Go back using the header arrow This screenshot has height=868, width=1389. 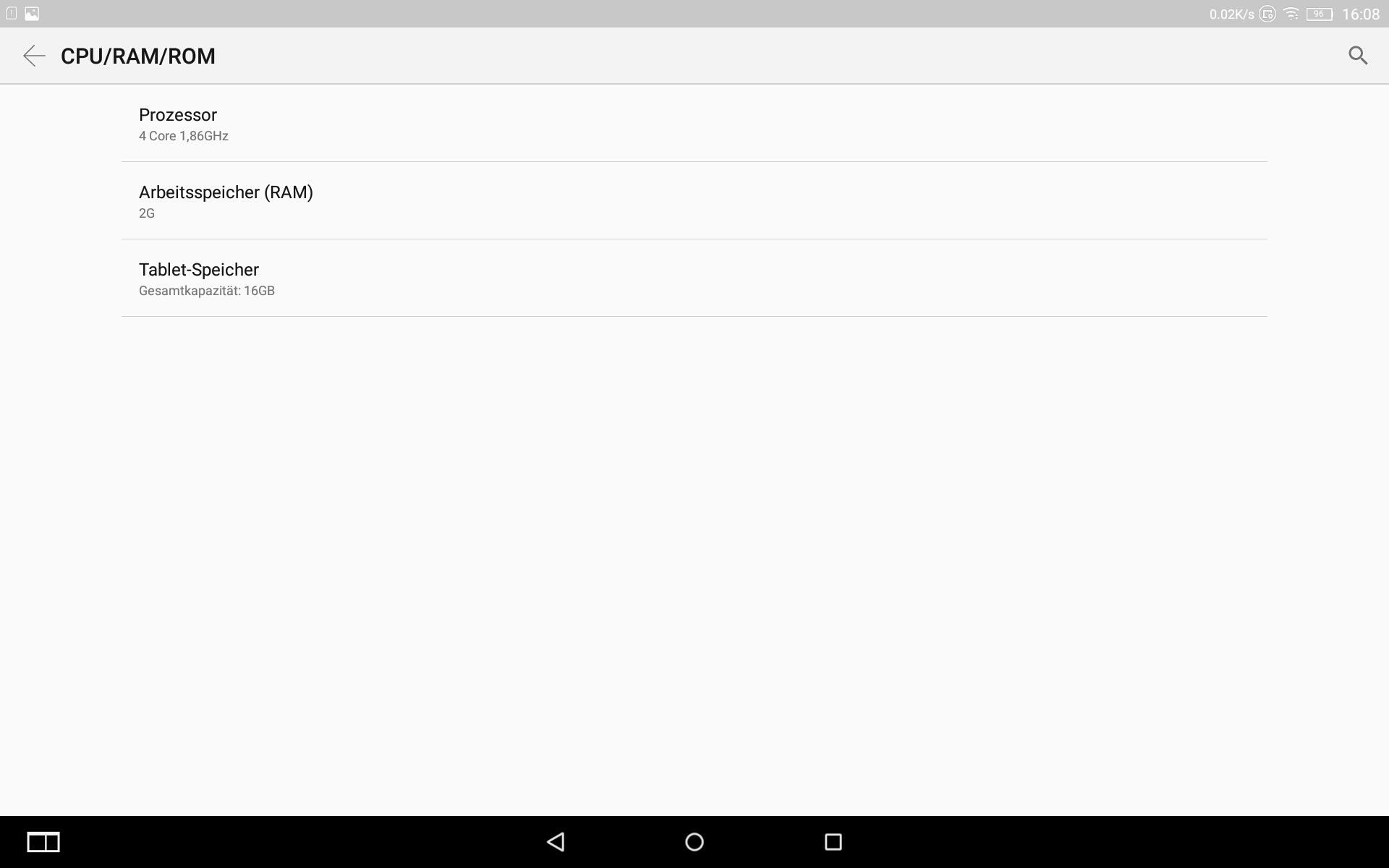34,56
